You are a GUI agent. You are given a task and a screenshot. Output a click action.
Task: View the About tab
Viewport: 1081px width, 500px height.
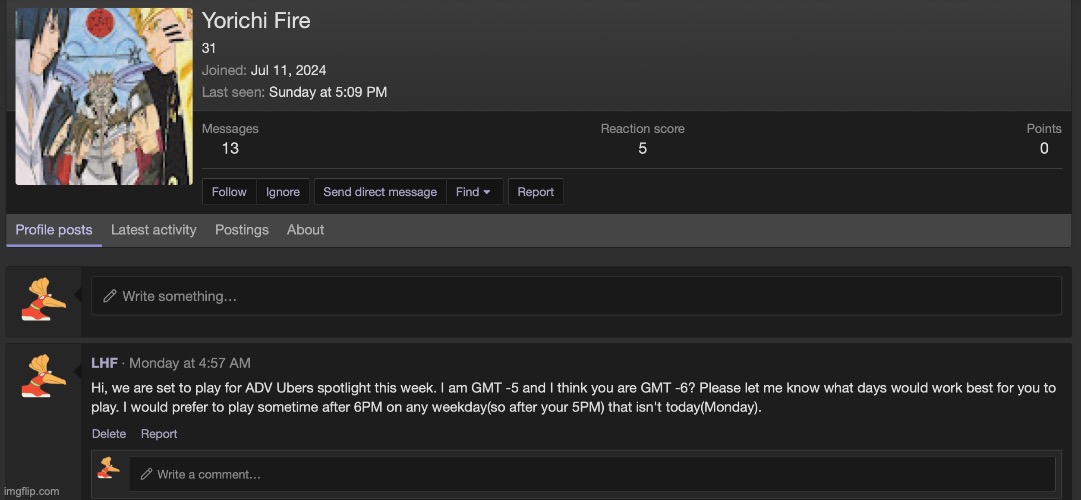point(305,230)
